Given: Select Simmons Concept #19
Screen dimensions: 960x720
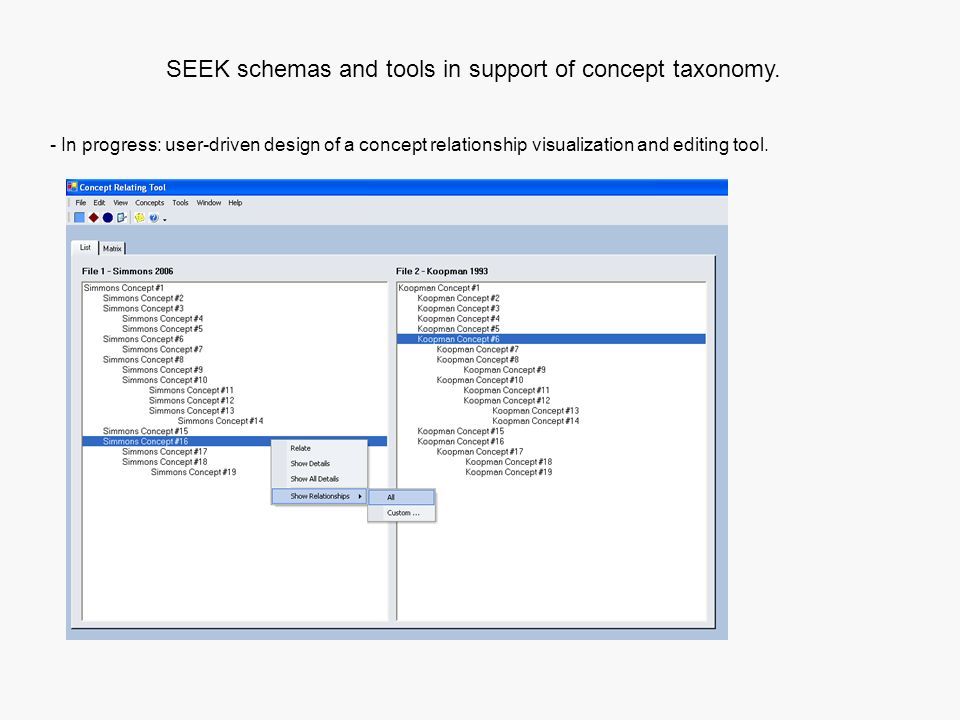Looking at the screenshot, I should pos(193,472).
